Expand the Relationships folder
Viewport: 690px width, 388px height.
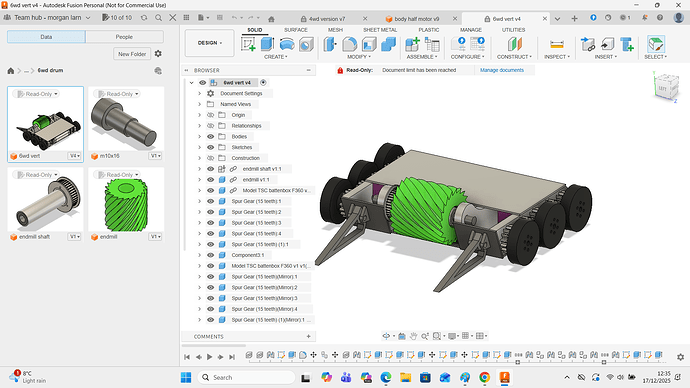(199, 126)
